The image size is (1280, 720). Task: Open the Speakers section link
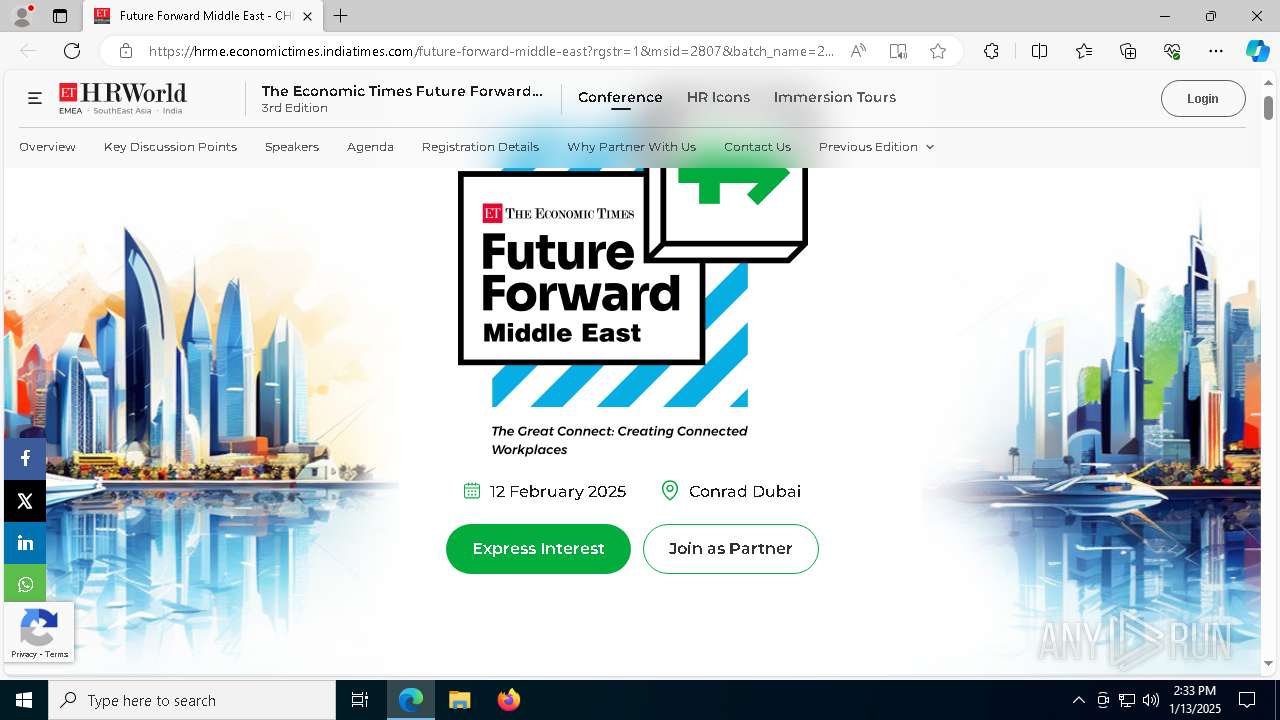292,147
